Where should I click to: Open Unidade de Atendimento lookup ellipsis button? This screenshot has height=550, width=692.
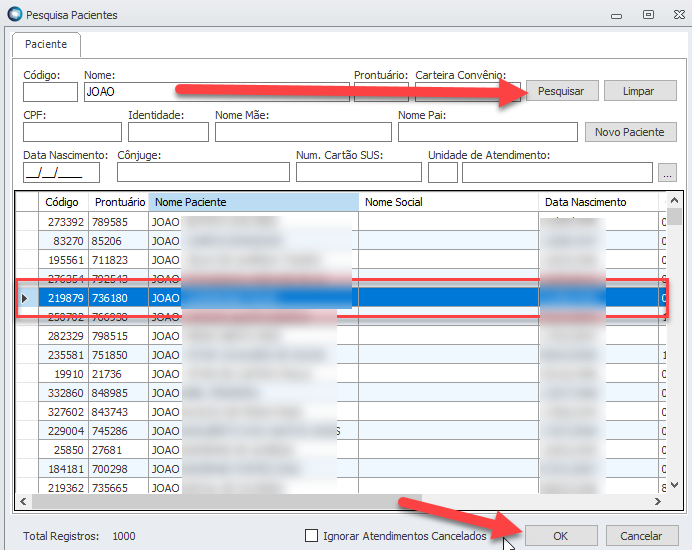667,173
